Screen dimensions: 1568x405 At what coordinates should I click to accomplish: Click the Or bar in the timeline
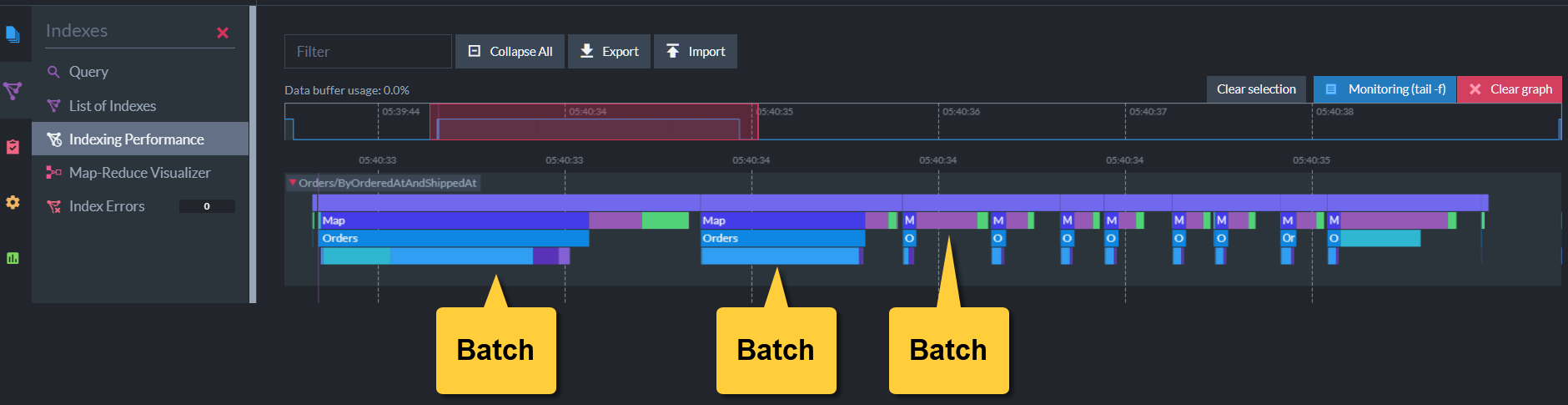1289,238
